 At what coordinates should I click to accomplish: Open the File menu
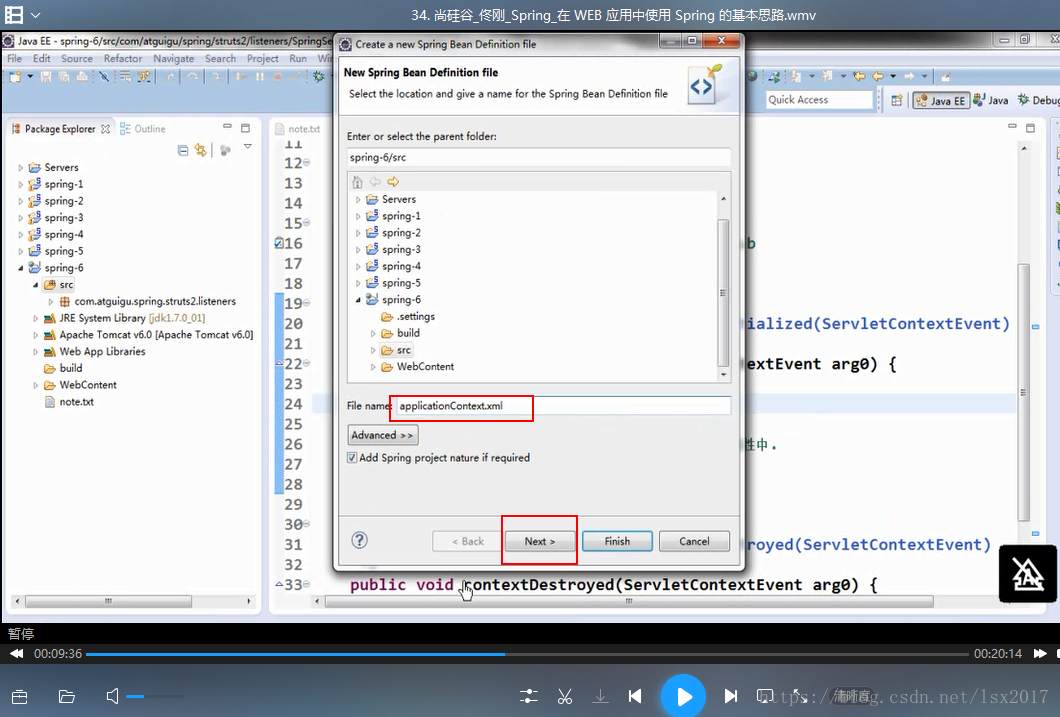14,59
